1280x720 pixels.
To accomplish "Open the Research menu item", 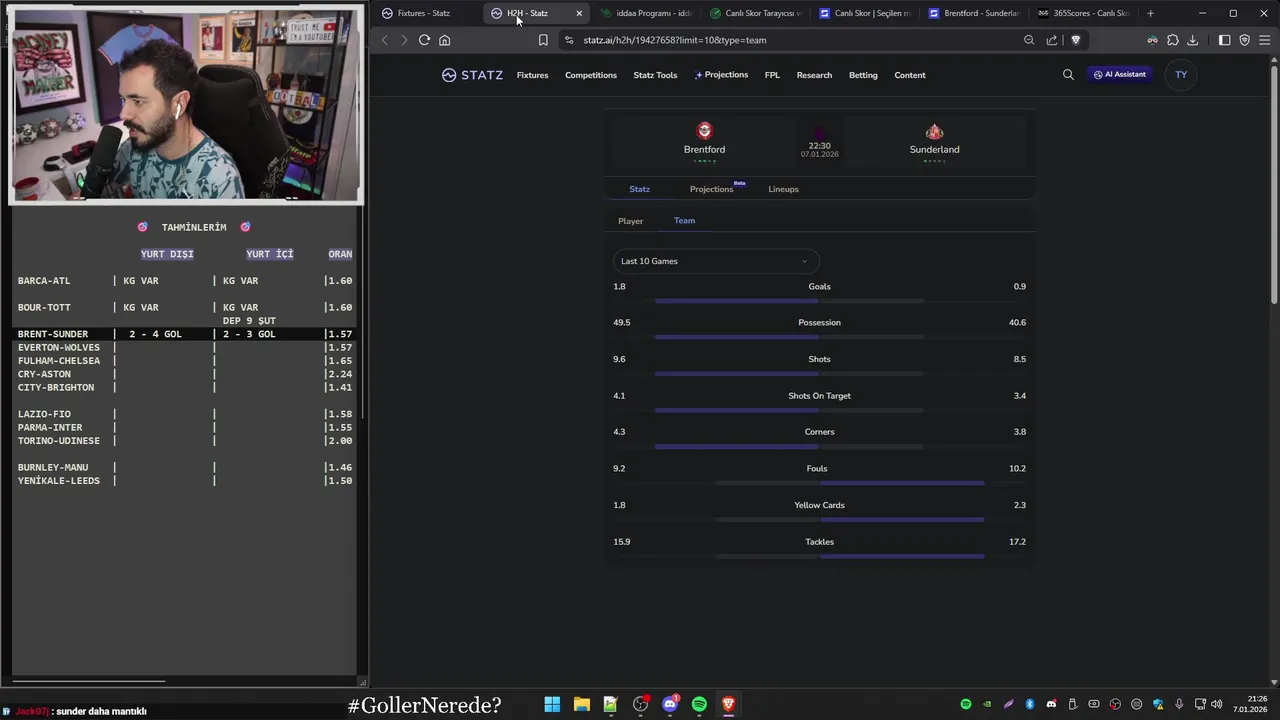I will pos(814,75).
